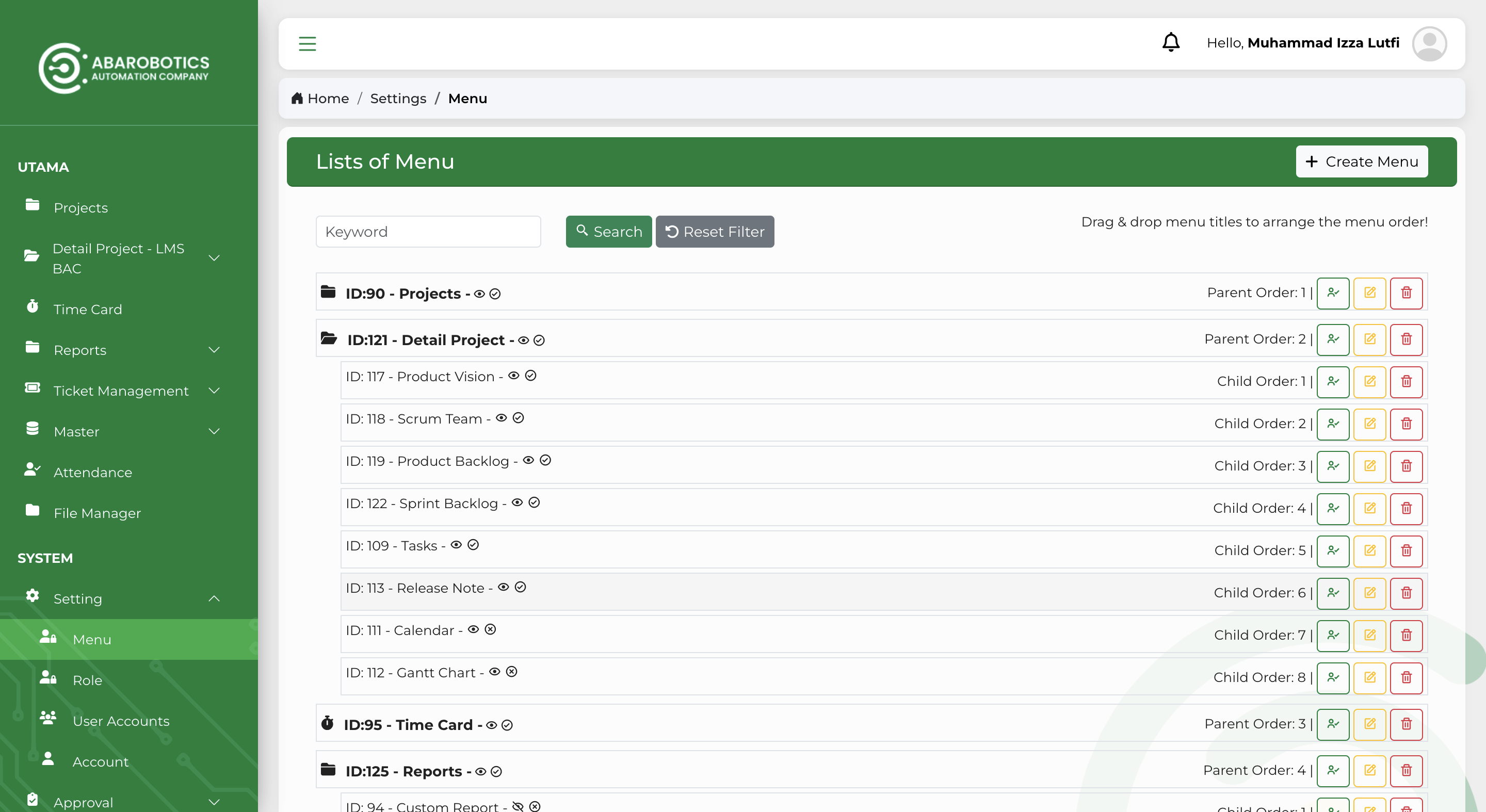Delete the Detail Project menu
1486x812 pixels.
[x=1406, y=339]
